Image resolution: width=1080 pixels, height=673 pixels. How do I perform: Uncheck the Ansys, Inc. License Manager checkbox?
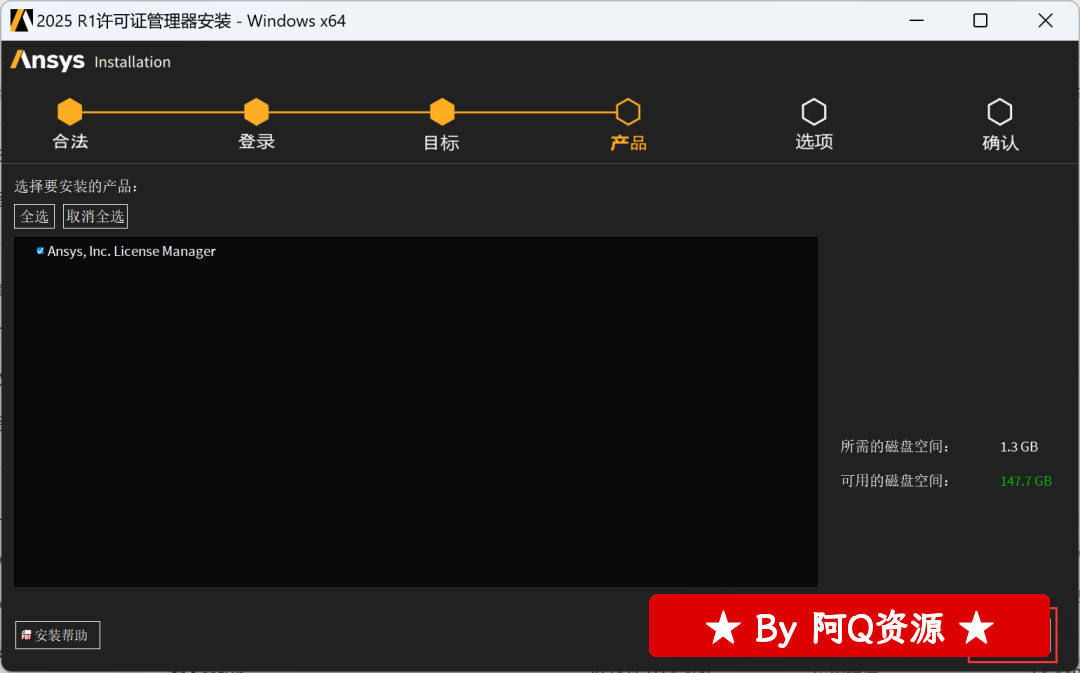40,251
